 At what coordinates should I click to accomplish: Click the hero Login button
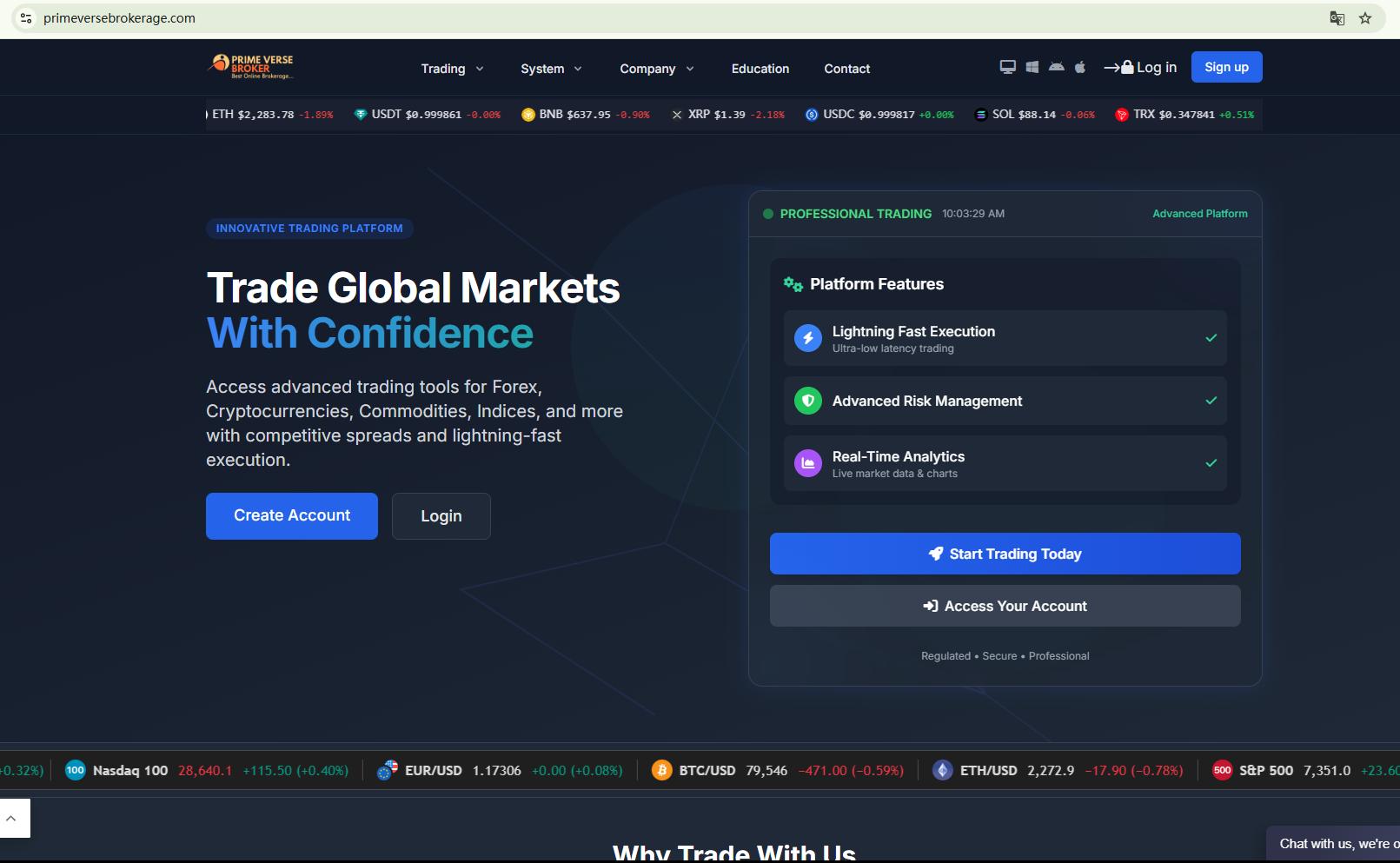tap(441, 516)
